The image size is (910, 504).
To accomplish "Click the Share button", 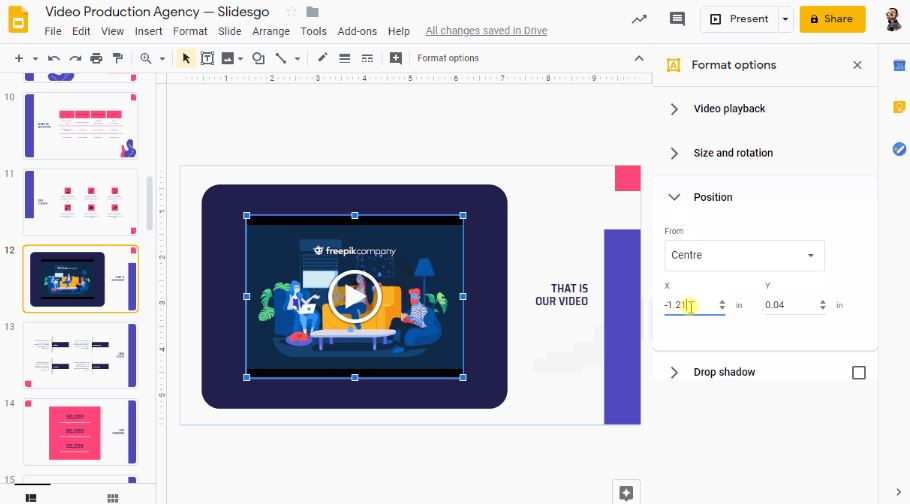I will pyautogui.click(x=832, y=19).
